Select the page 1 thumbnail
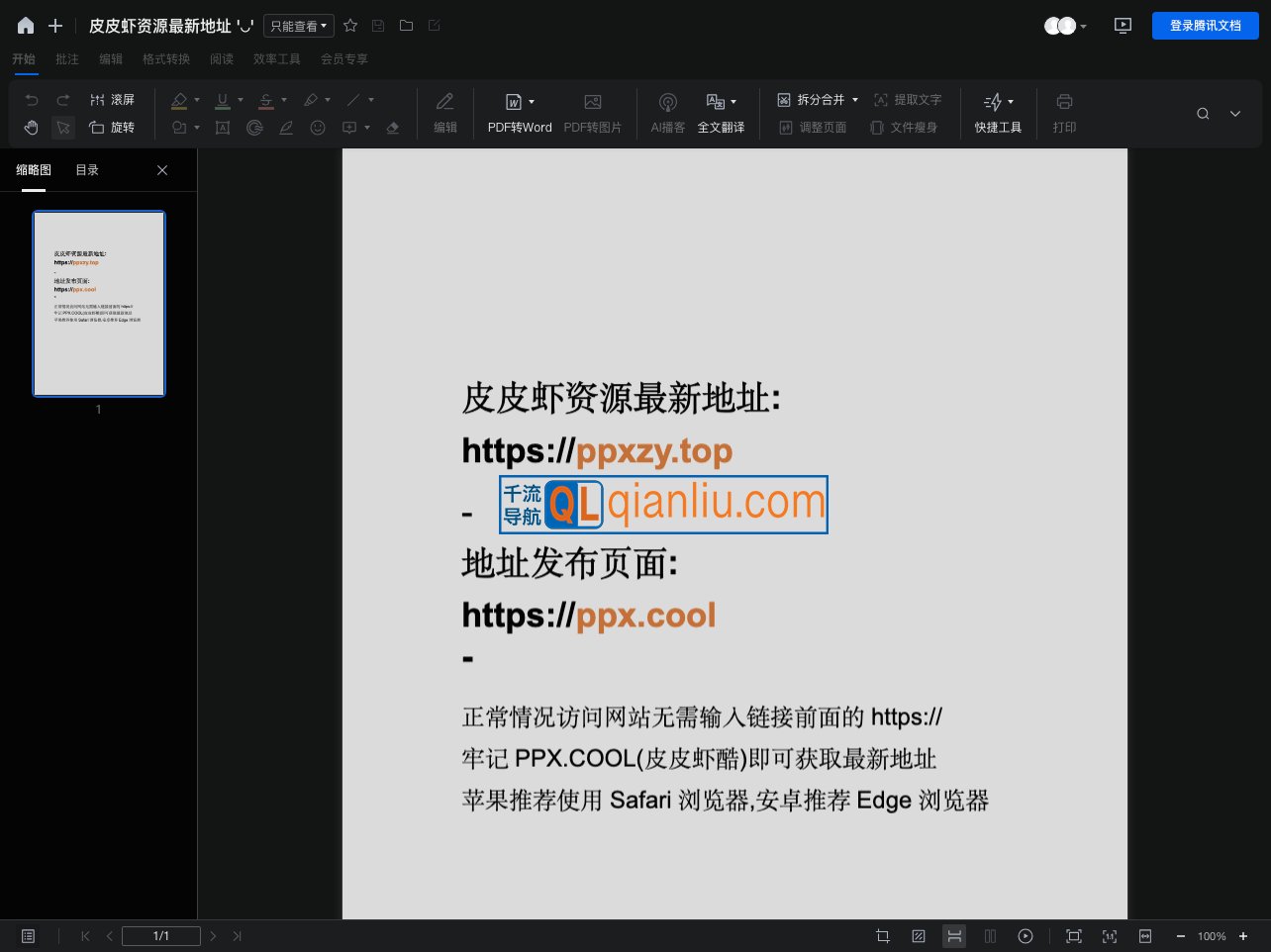Viewport: 1271px width, 952px height. (98, 303)
